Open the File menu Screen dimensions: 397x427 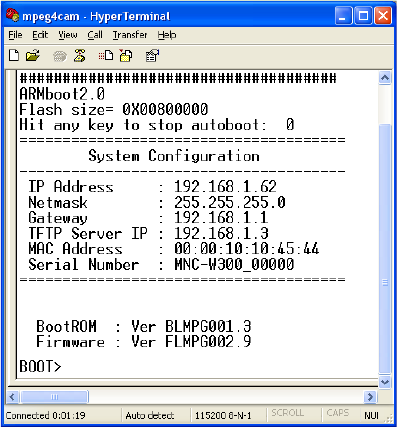15,35
